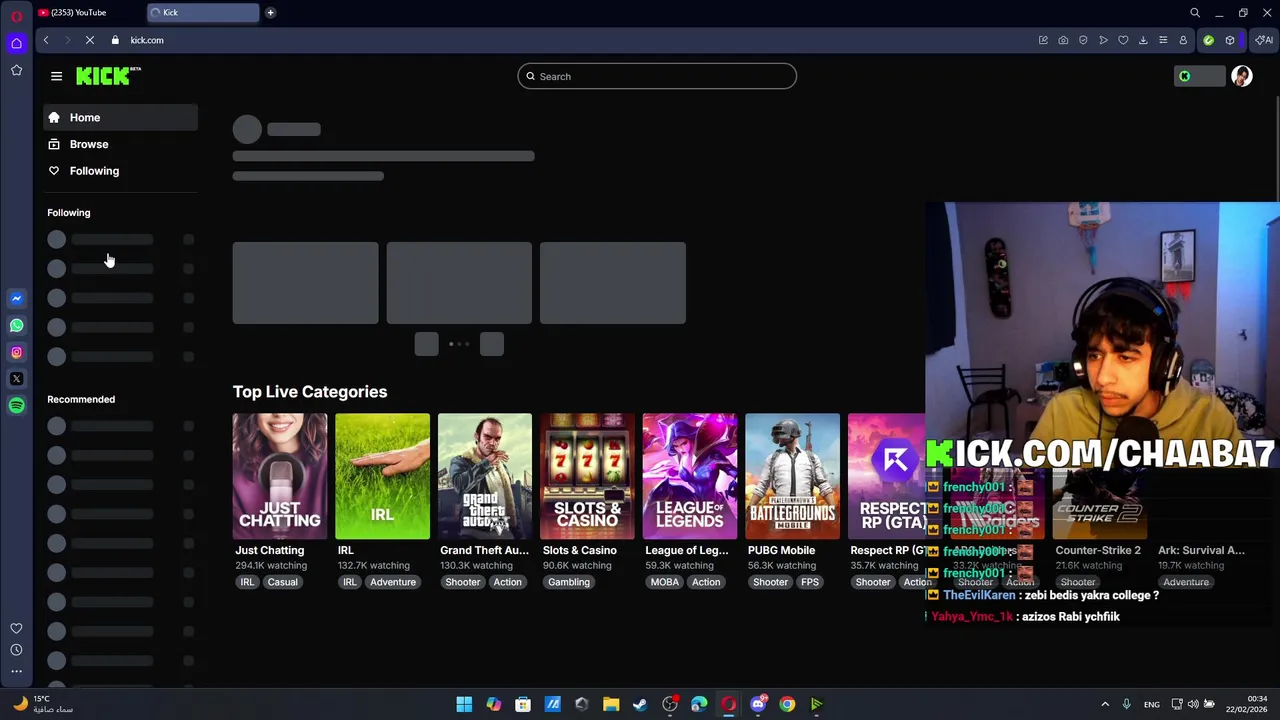
Task: Open history clock icon in sidebar
Action: pyautogui.click(x=16, y=650)
